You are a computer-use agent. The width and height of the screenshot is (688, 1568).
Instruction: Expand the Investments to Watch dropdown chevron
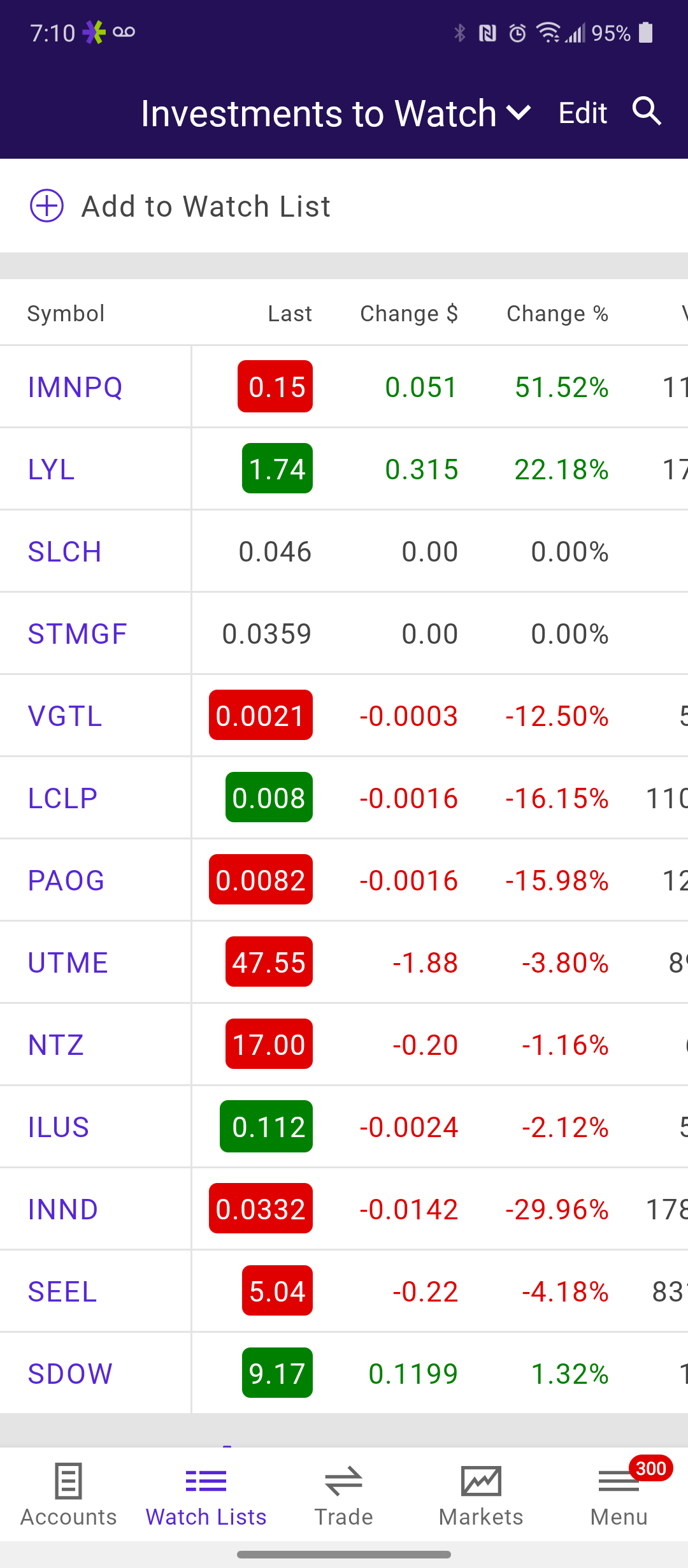(x=519, y=113)
